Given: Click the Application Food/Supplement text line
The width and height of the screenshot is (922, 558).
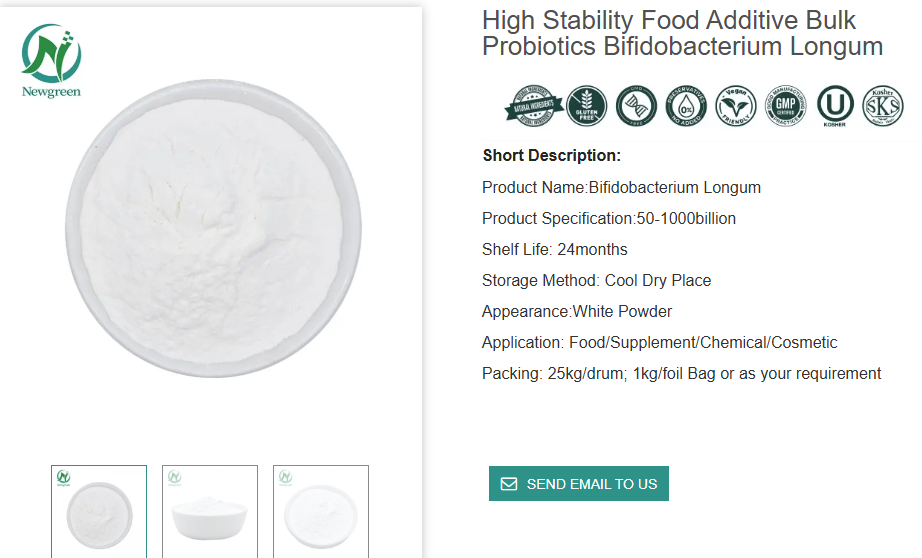Looking at the screenshot, I should (x=659, y=342).
